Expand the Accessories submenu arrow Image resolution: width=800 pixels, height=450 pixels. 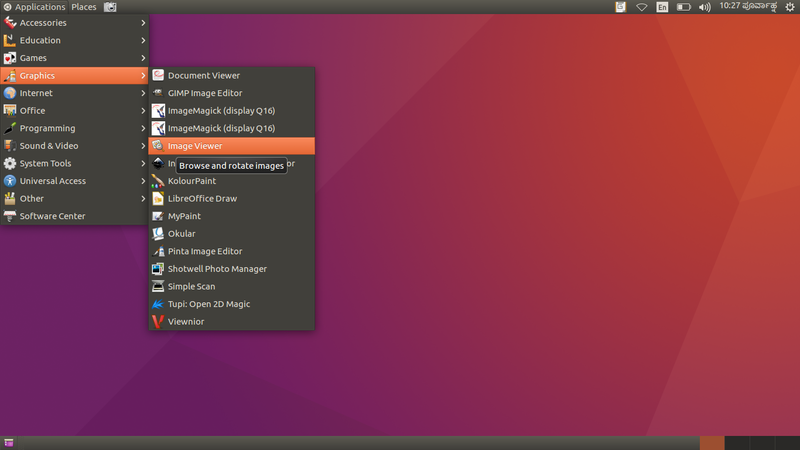point(143,23)
